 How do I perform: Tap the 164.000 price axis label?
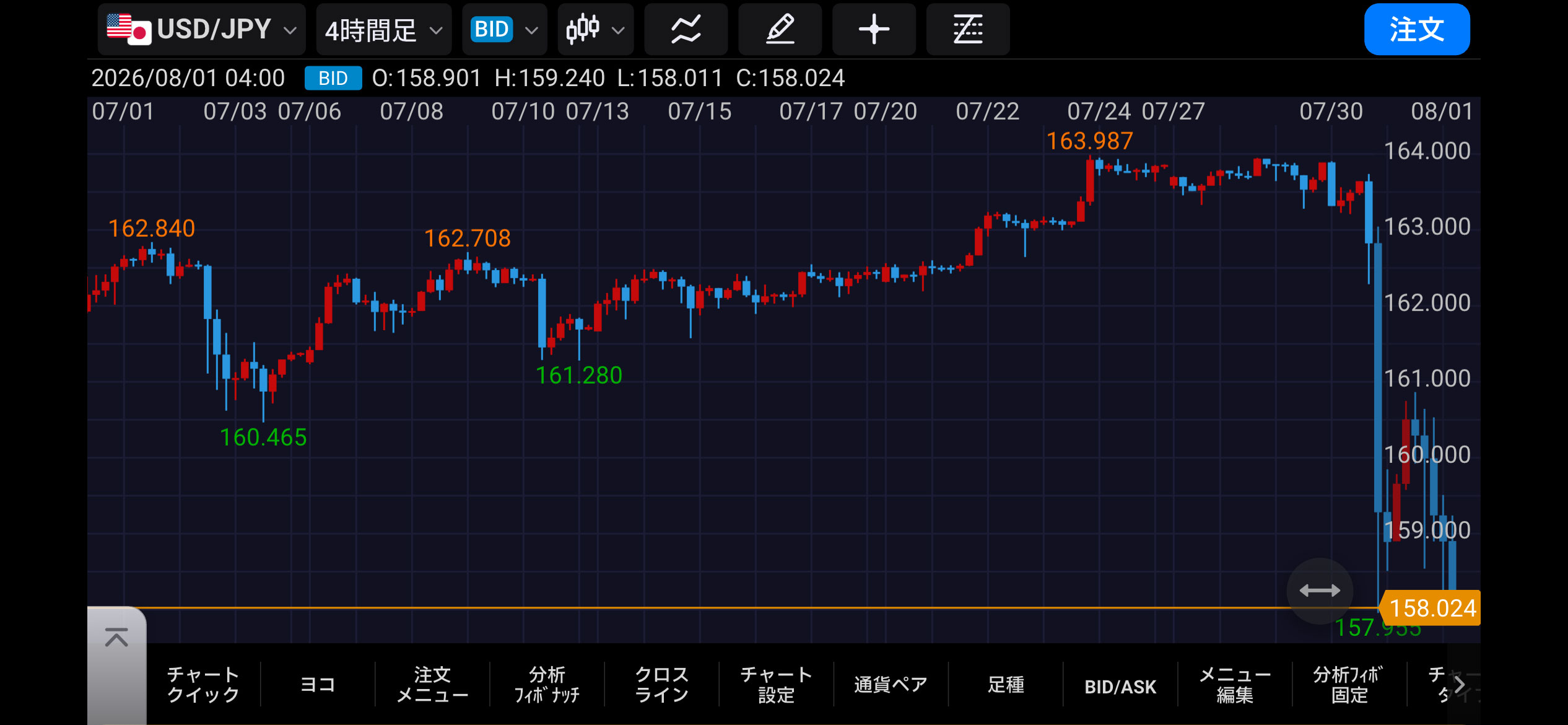point(1427,151)
